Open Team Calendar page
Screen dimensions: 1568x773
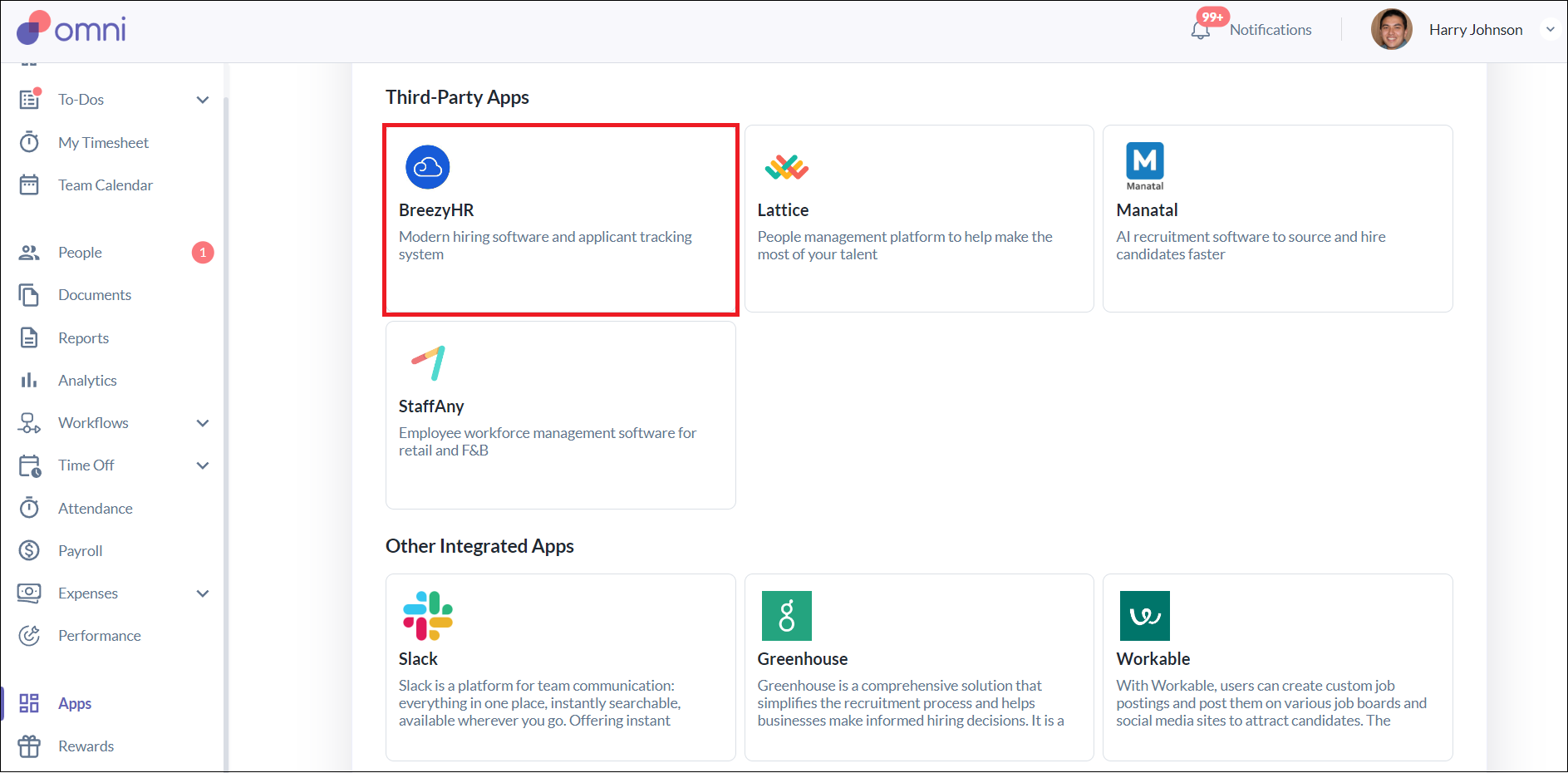106,185
